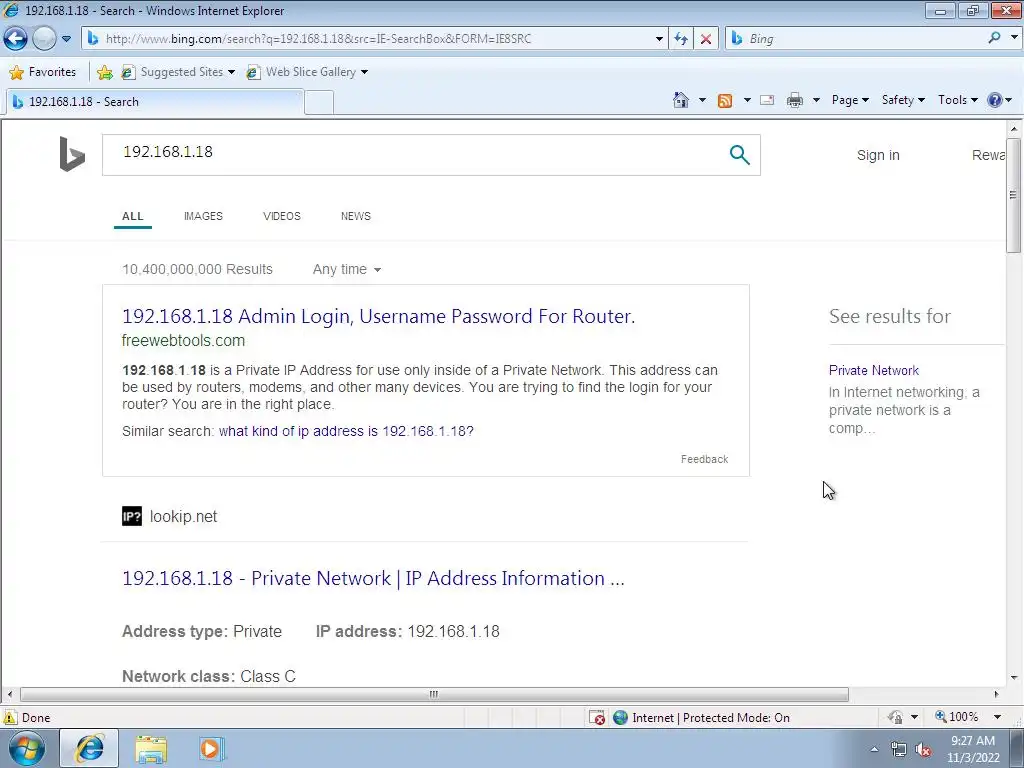
Task: Open the Windows Start button
Action: (27, 748)
